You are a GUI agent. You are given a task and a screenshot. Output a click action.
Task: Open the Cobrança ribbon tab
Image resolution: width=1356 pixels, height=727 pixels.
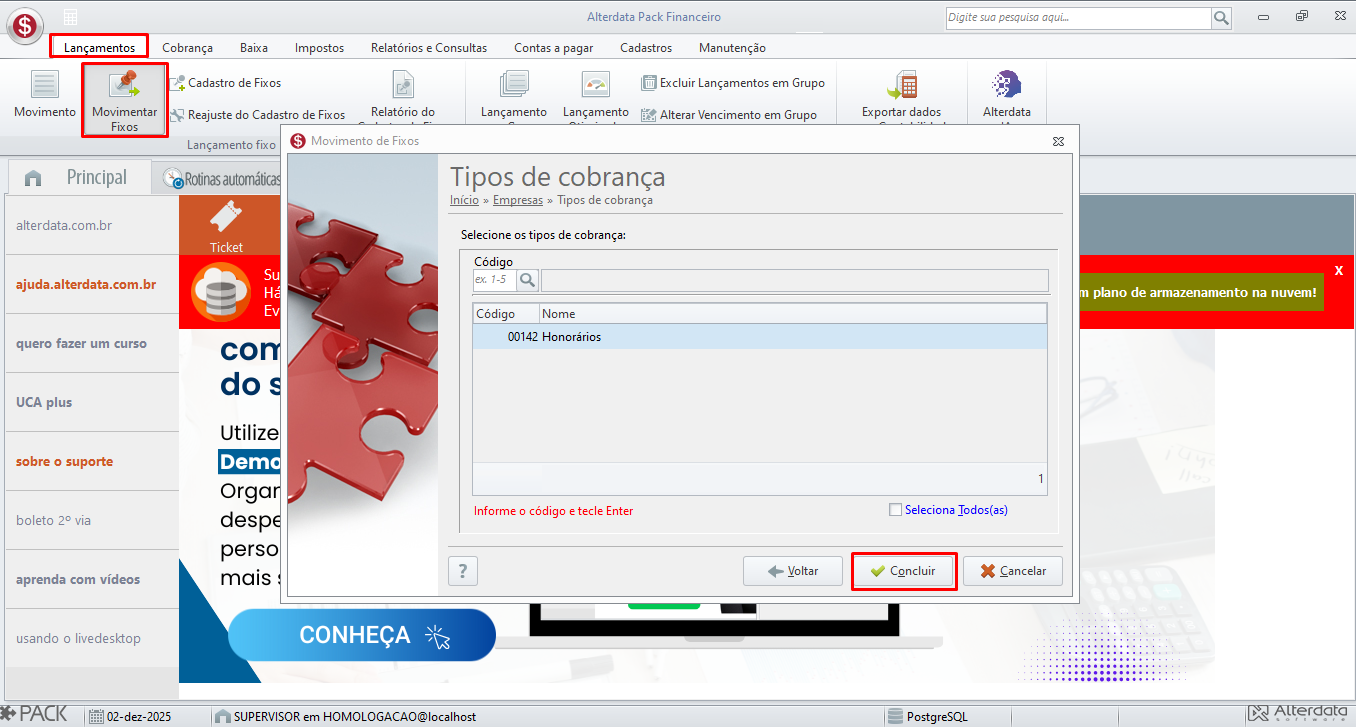pyautogui.click(x=187, y=47)
